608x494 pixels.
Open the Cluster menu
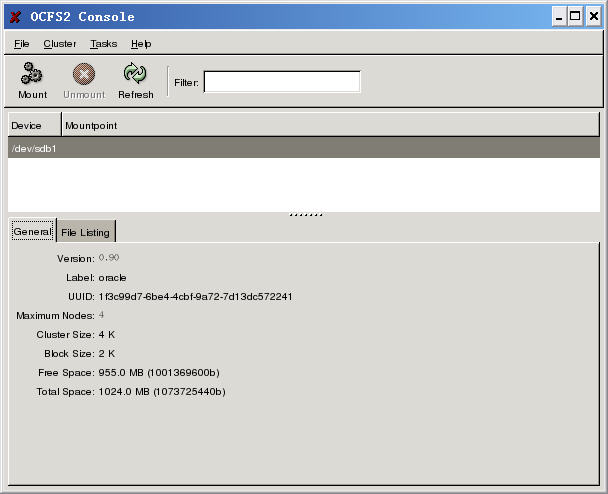(60, 44)
